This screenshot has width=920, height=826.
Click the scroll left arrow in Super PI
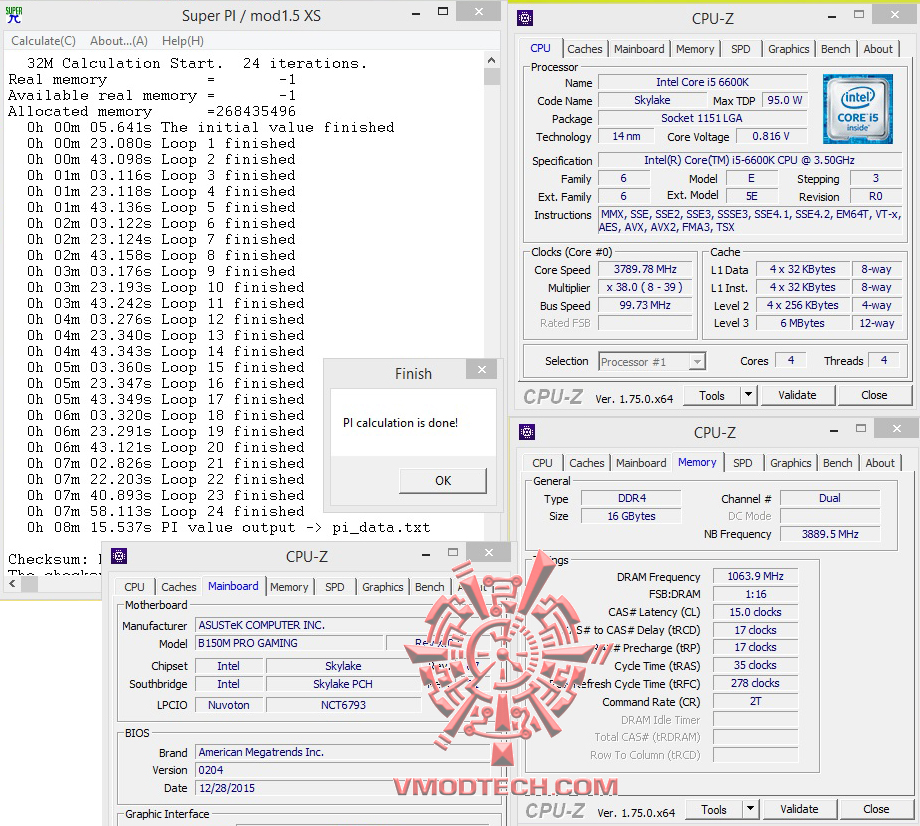(x=12, y=584)
